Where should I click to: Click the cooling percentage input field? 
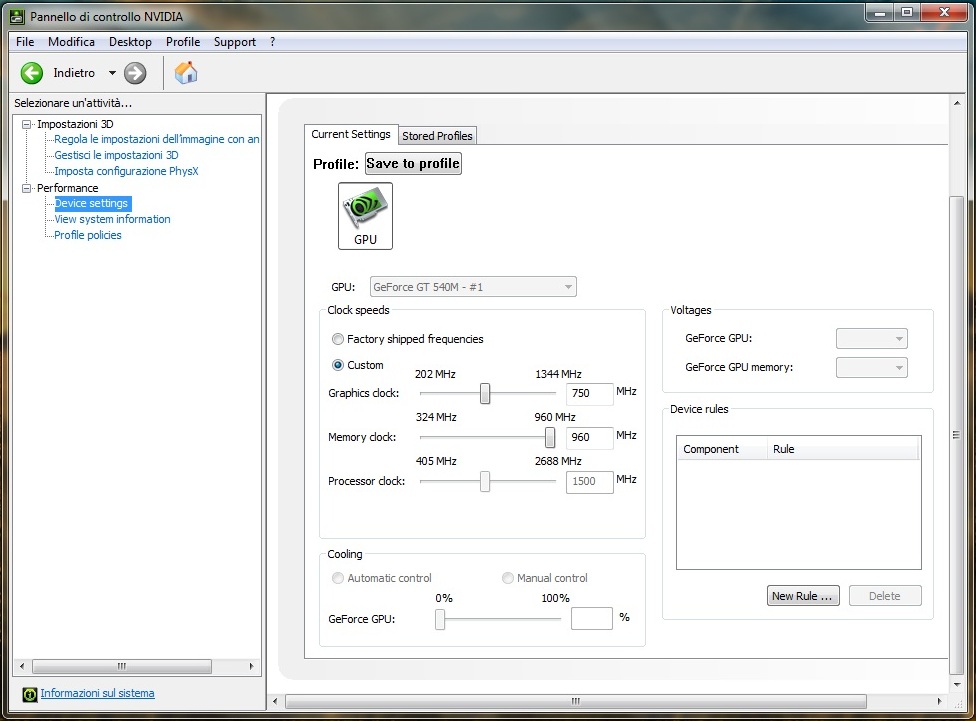coord(592,618)
